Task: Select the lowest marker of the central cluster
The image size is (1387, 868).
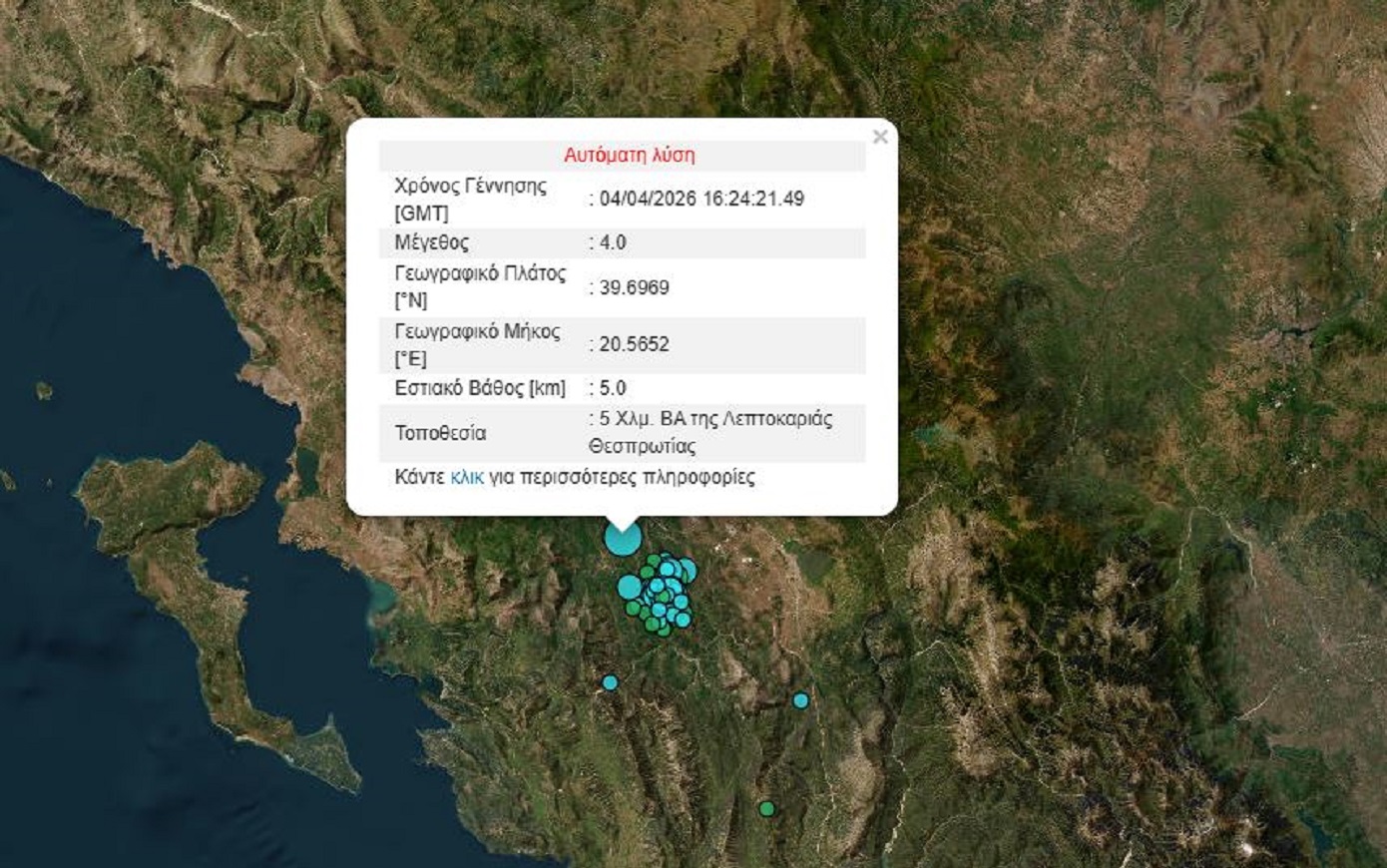Action: click(664, 632)
